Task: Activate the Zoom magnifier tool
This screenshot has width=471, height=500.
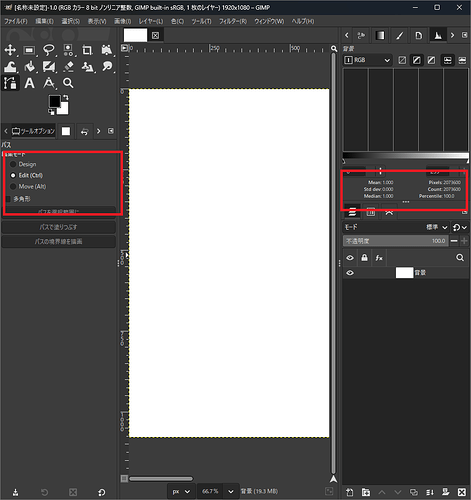Action: (x=68, y=83)
